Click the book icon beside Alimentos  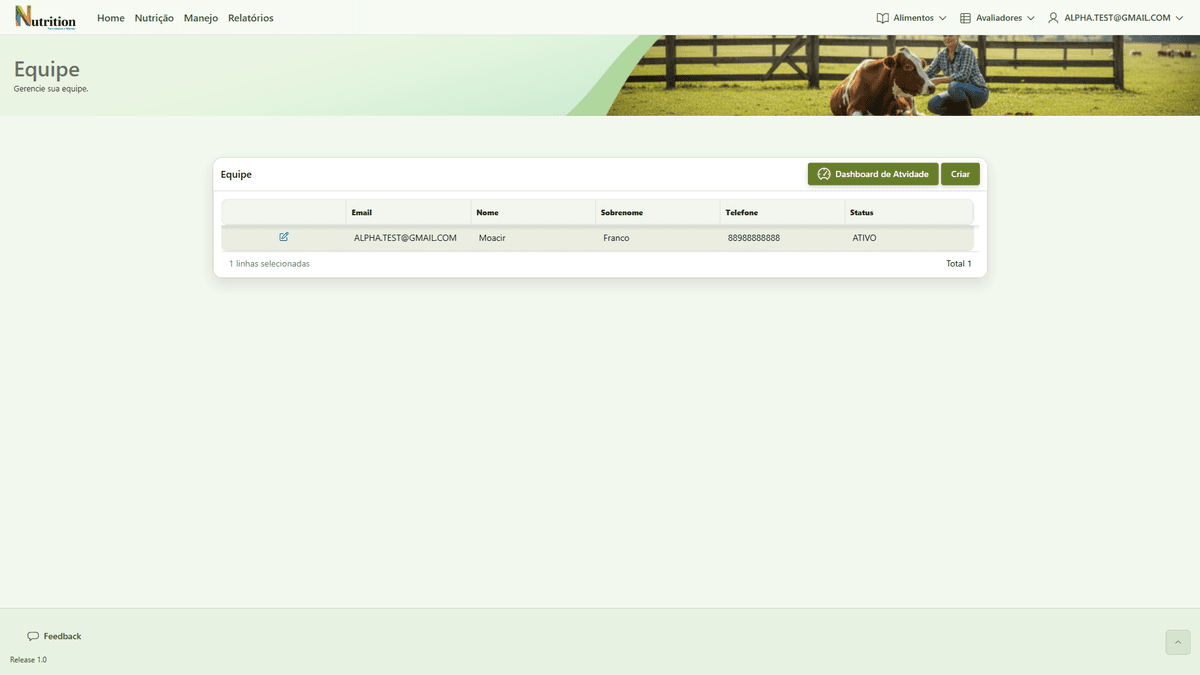pyautogui.click(x=883, y=18)
